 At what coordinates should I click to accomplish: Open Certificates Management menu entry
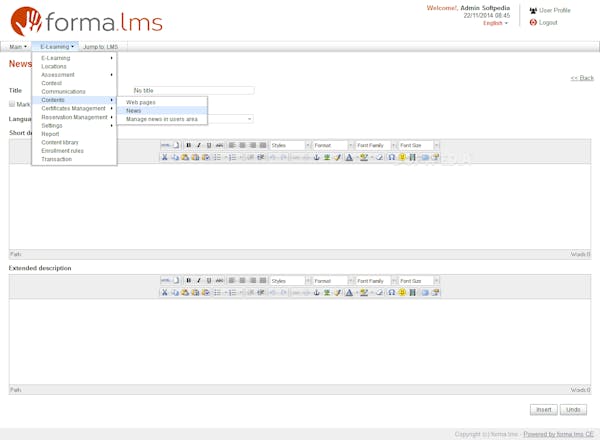74,108
